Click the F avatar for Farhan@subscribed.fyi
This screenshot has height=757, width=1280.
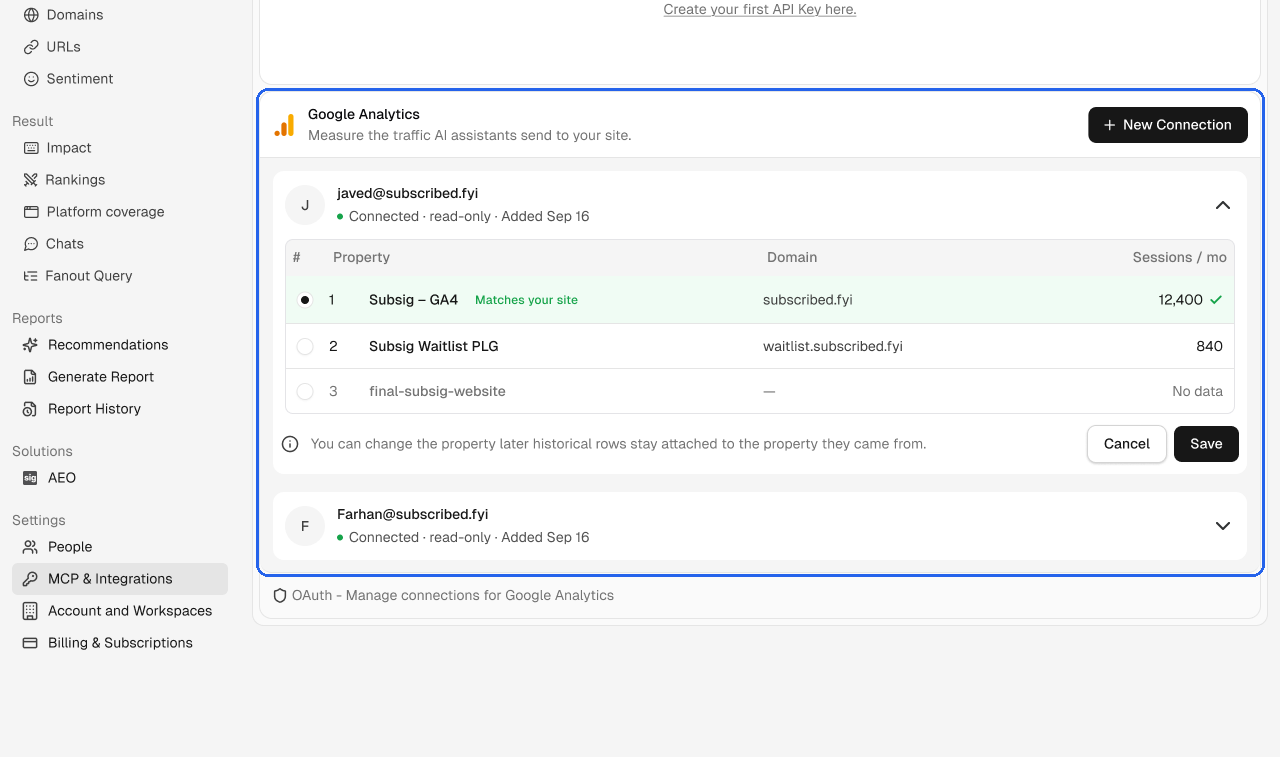coord(305,526)
